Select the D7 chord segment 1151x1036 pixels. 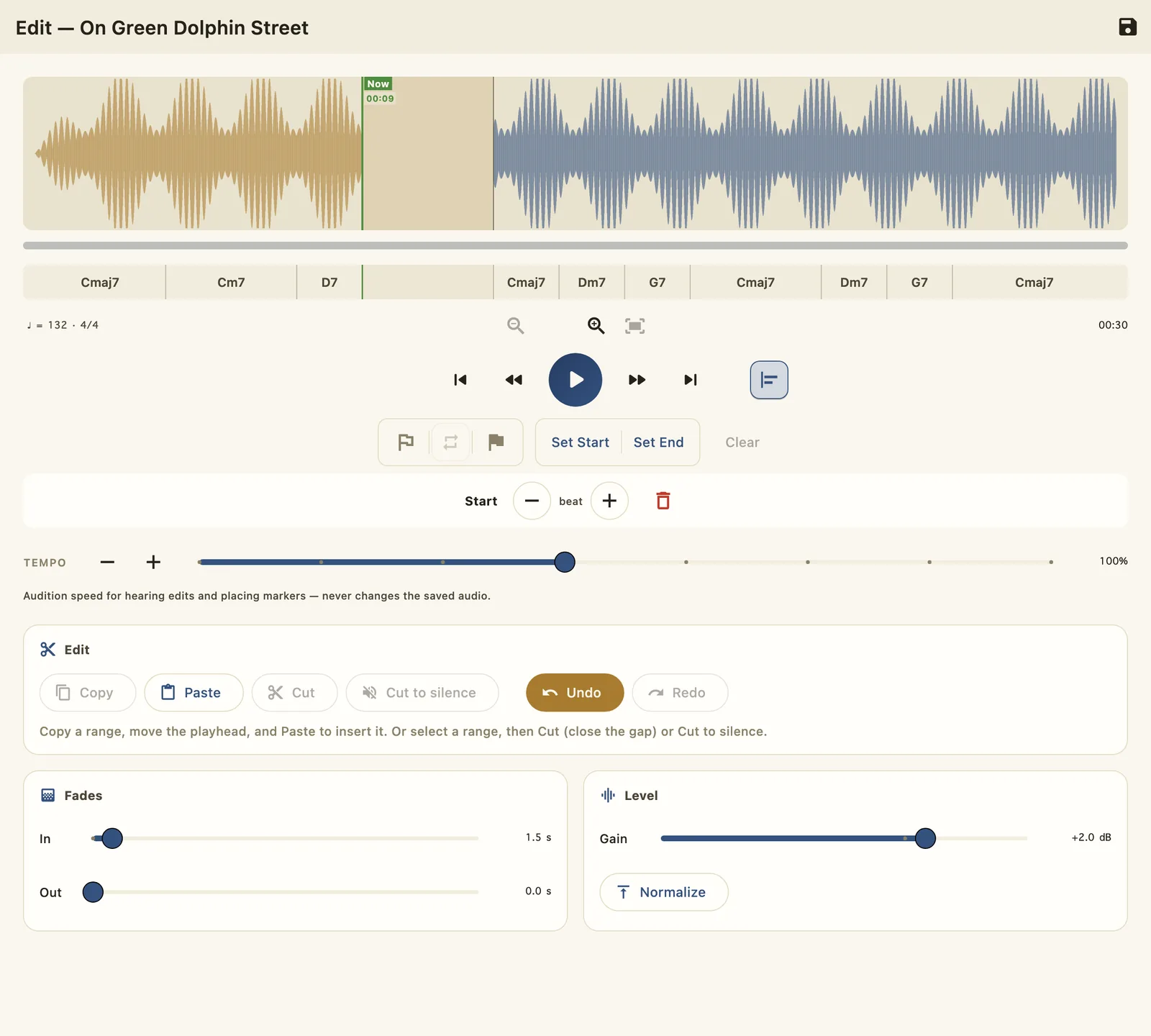pyautogui.click(x=329, y=283)
